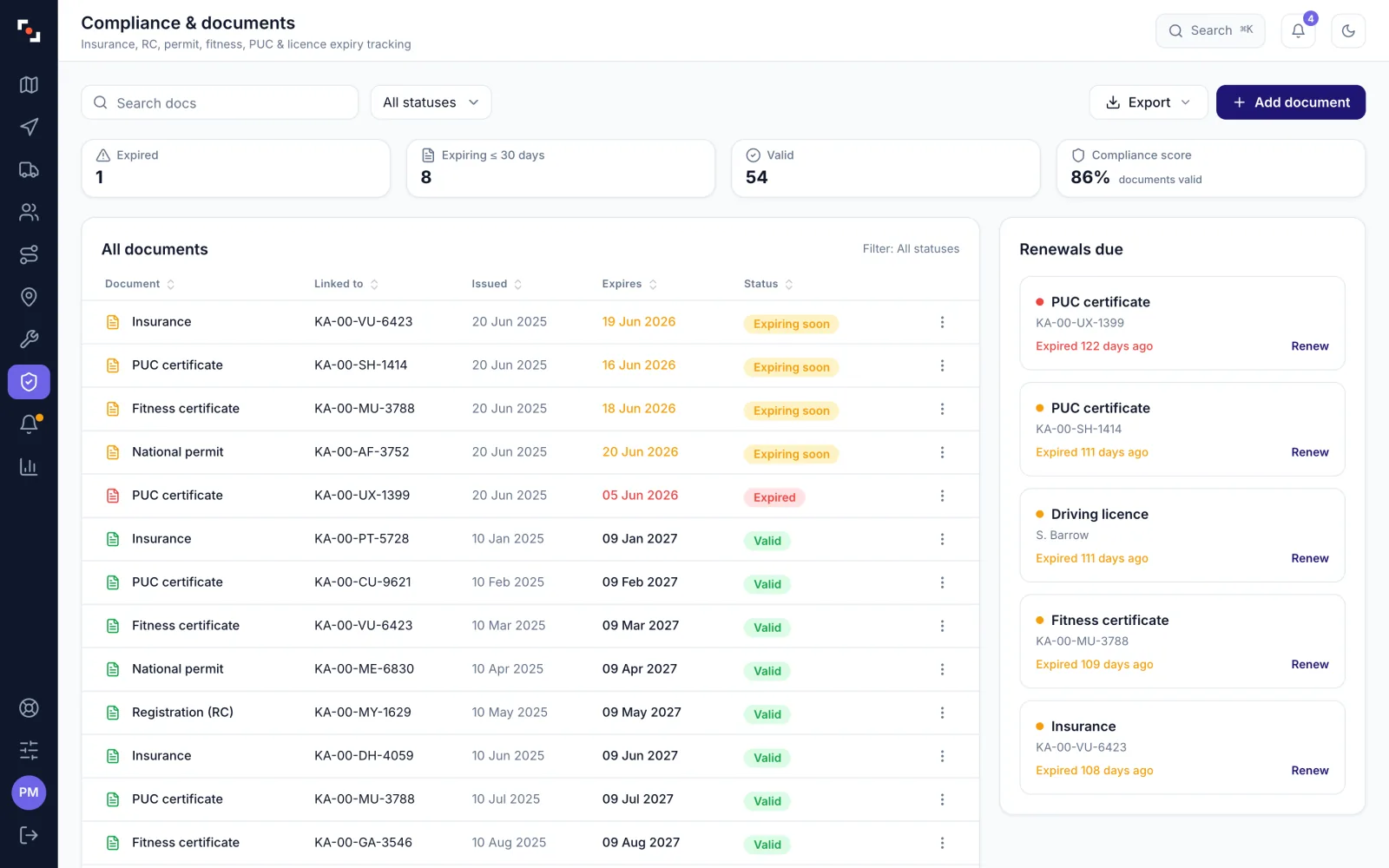Open the map view sidebar icon
Screen dimensions: 1389x868
29,85
